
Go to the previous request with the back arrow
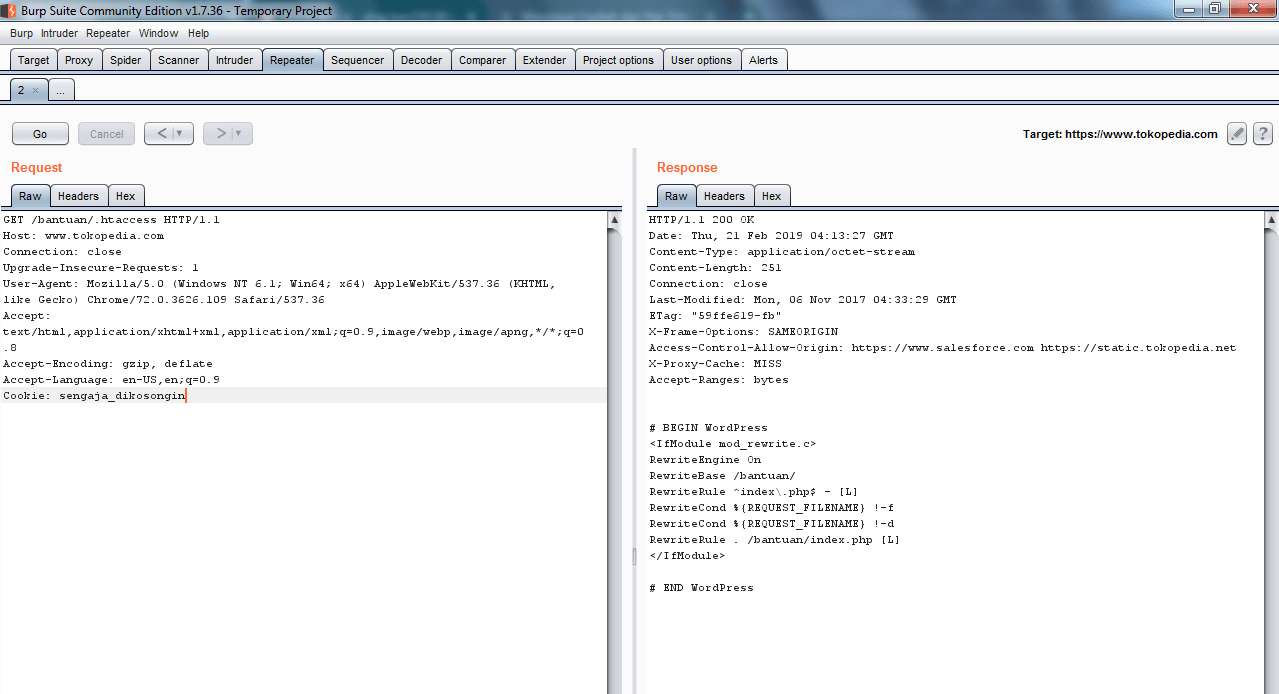(161, 133)
